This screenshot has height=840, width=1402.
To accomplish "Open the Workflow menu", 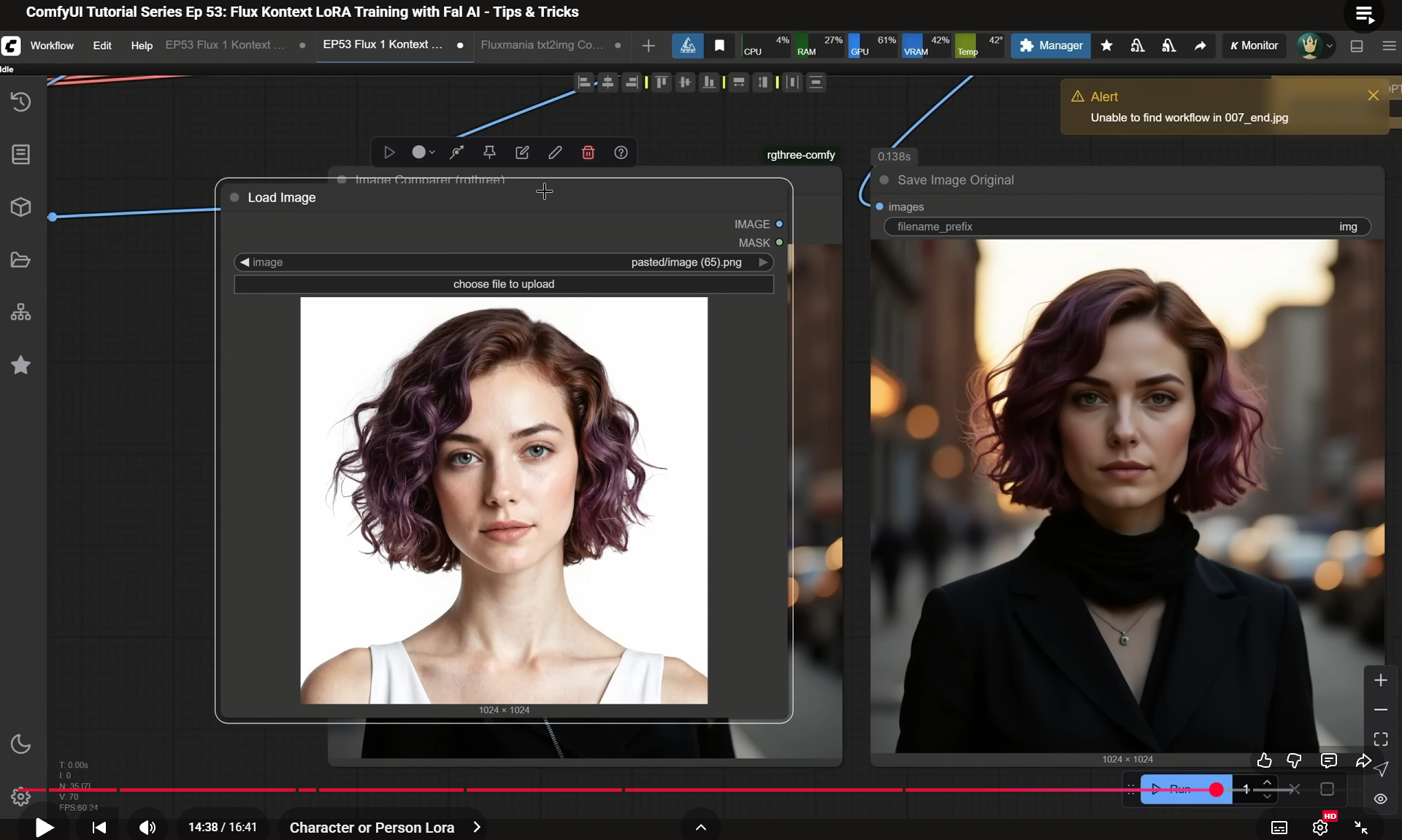I will pyautogui.click(x=52, y=45).
